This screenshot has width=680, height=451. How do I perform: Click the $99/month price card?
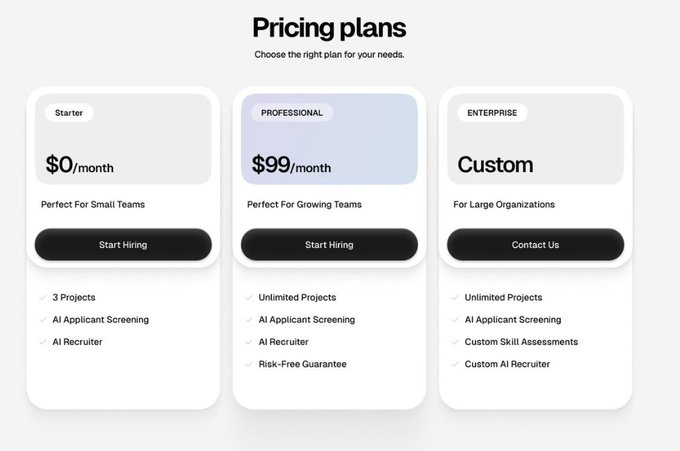pyautogui.click(x=330, y=139)
